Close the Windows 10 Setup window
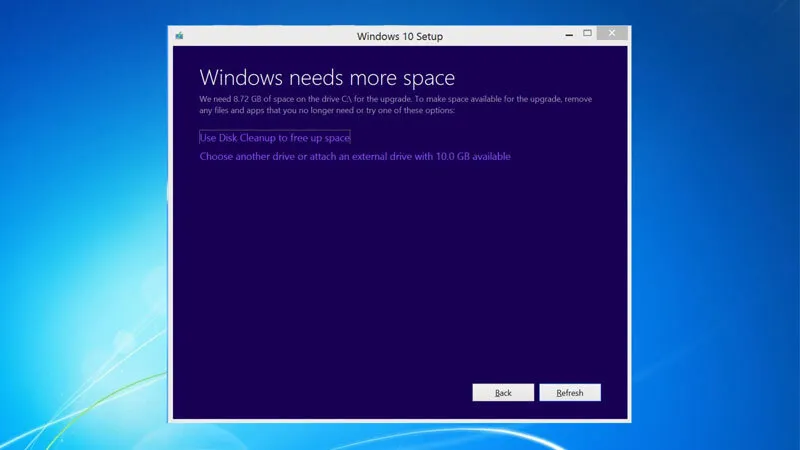The image size is (800, 450). 612,33
